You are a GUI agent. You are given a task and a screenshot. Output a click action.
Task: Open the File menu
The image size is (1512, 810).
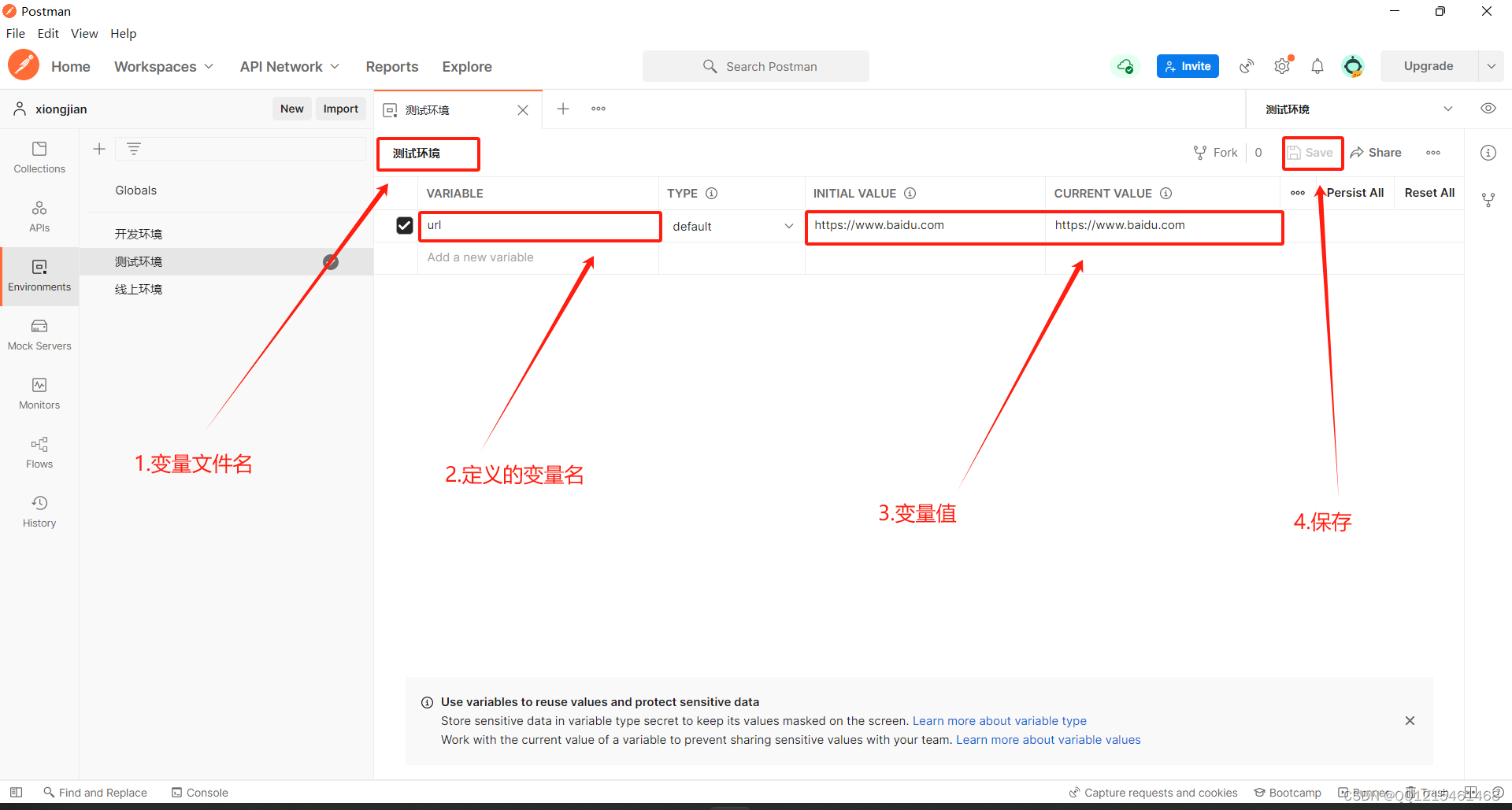click(16, 33)
